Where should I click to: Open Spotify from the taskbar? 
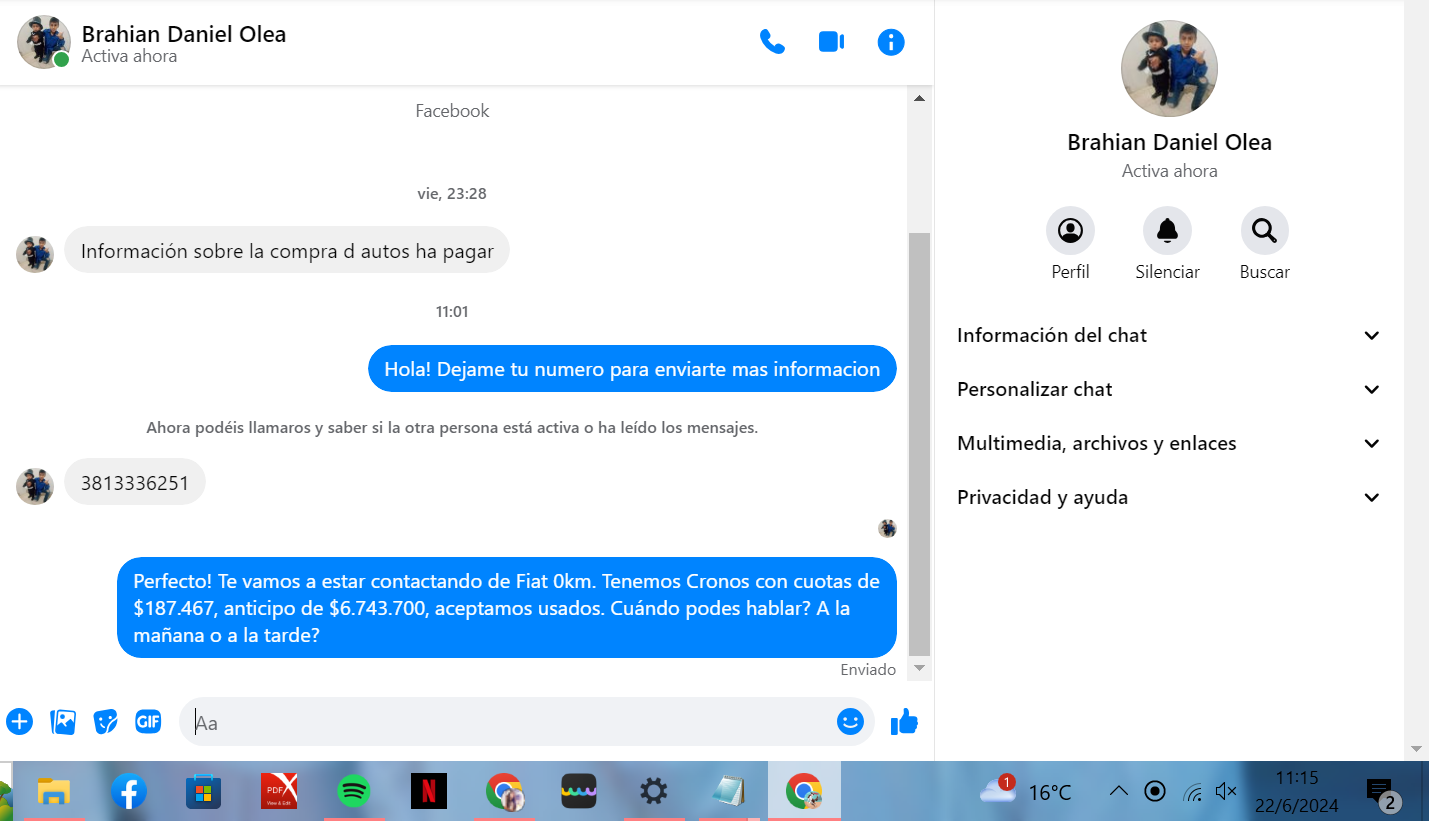[x=353, y=792]
